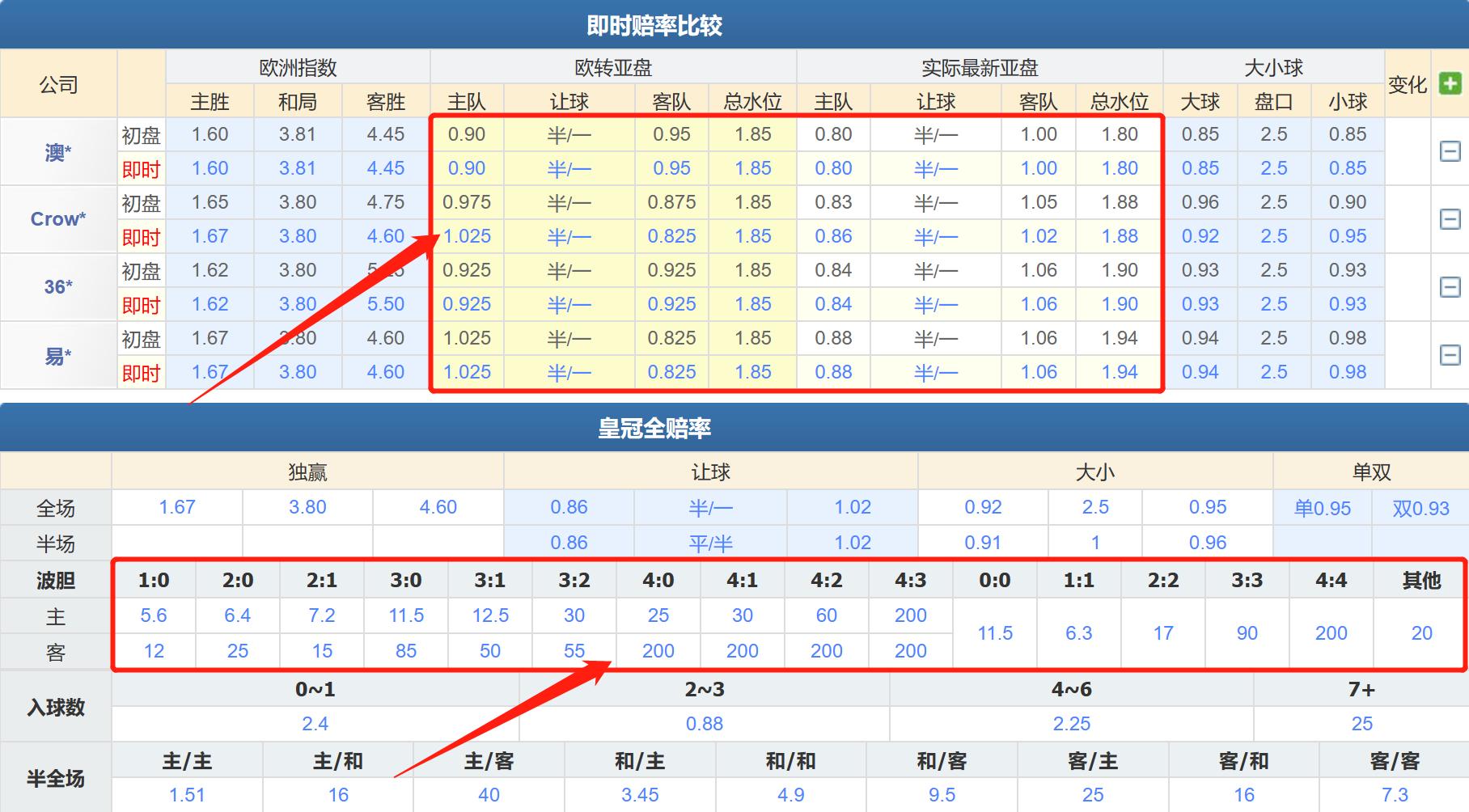Viewport: 1469px width, 812px height.
Task: Click the green plus icon to add a bookmaker
Action: click(x=1451, y=83)
